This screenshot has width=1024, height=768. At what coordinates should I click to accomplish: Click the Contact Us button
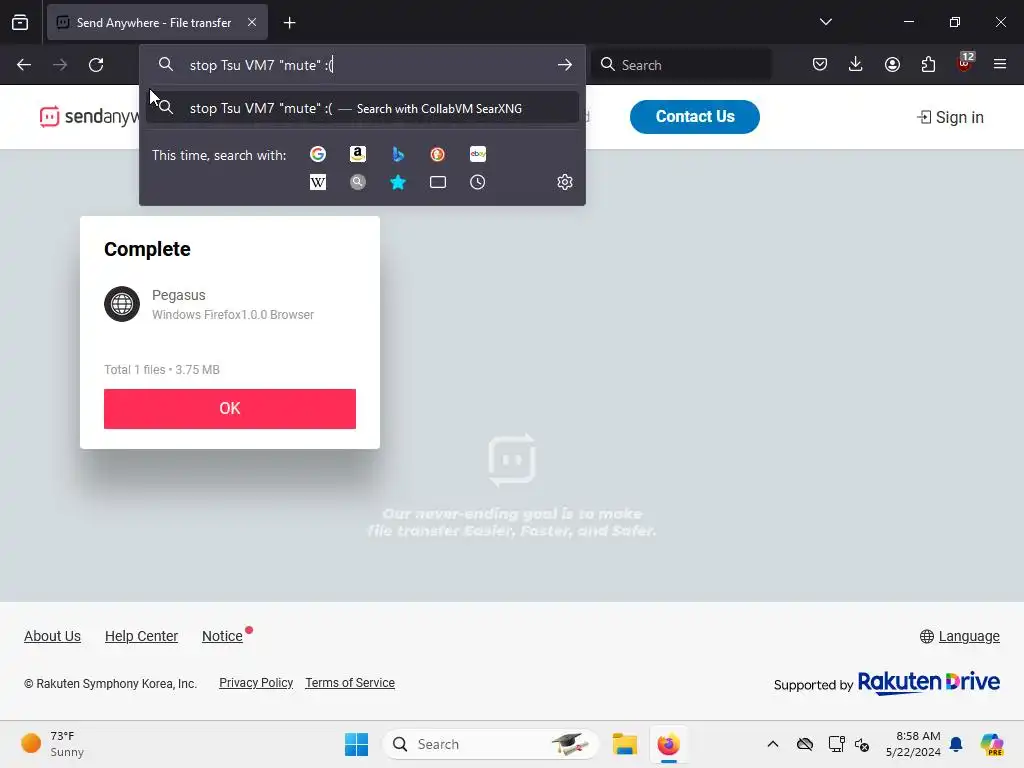[695, 117]
